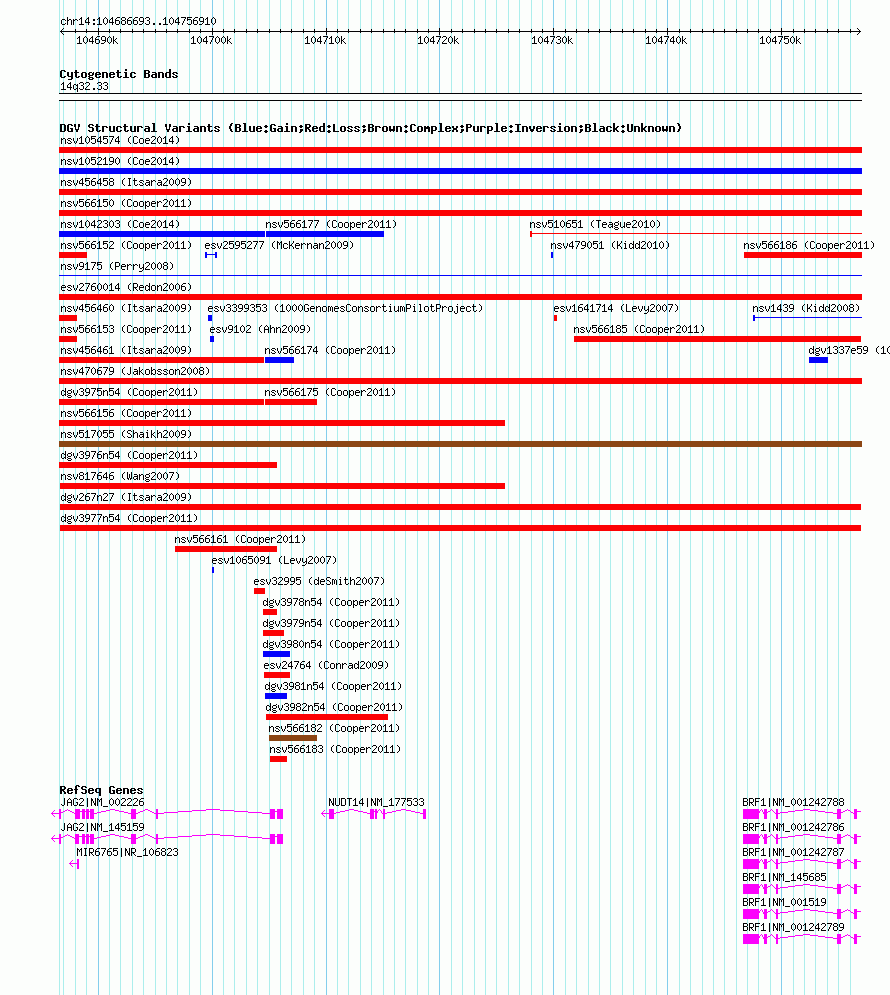Viewport: 890px width, 995px height.
Task: Click the MIR6765|NR_106823 gene label
Action: pos(127,852)
